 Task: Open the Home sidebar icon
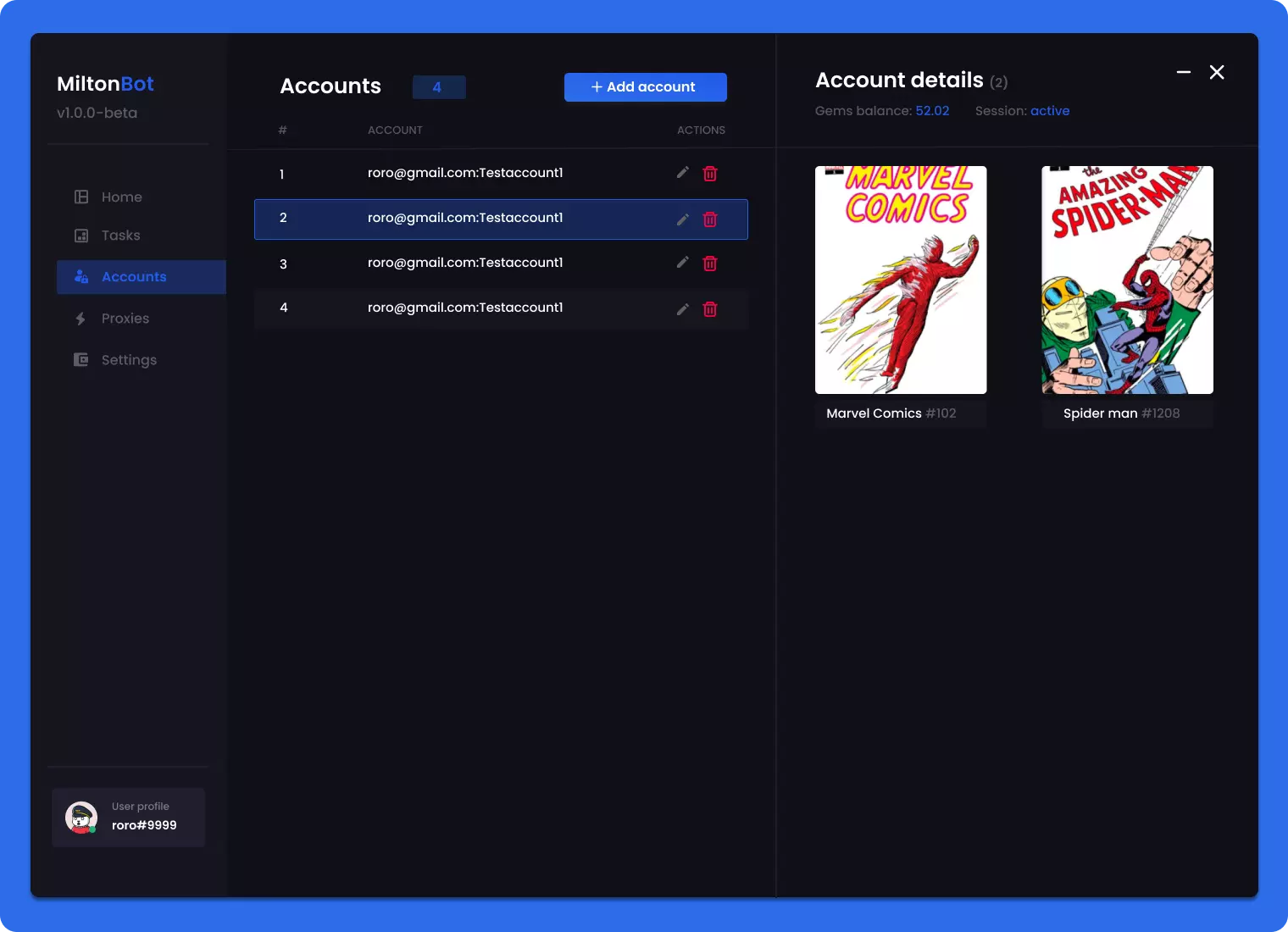80,197
